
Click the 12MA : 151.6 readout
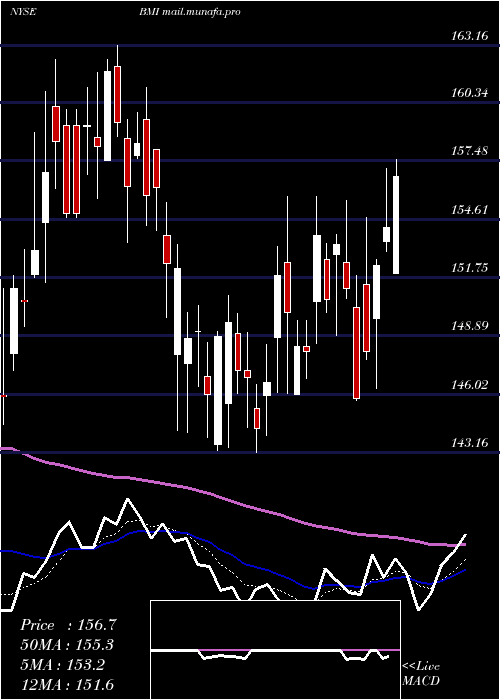point(67,684)
